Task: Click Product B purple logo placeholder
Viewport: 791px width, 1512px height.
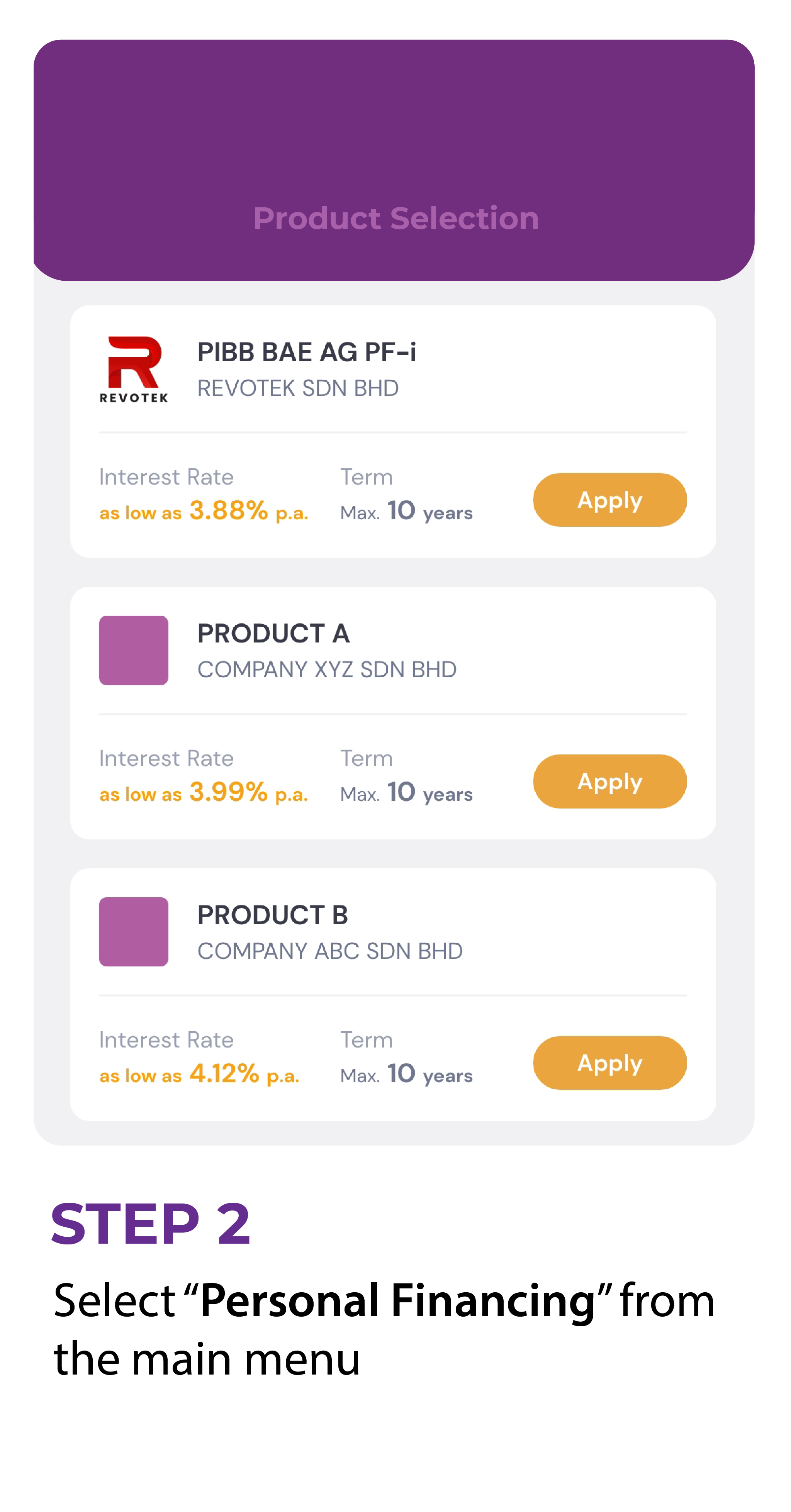Action: click(x=133, y=932)
